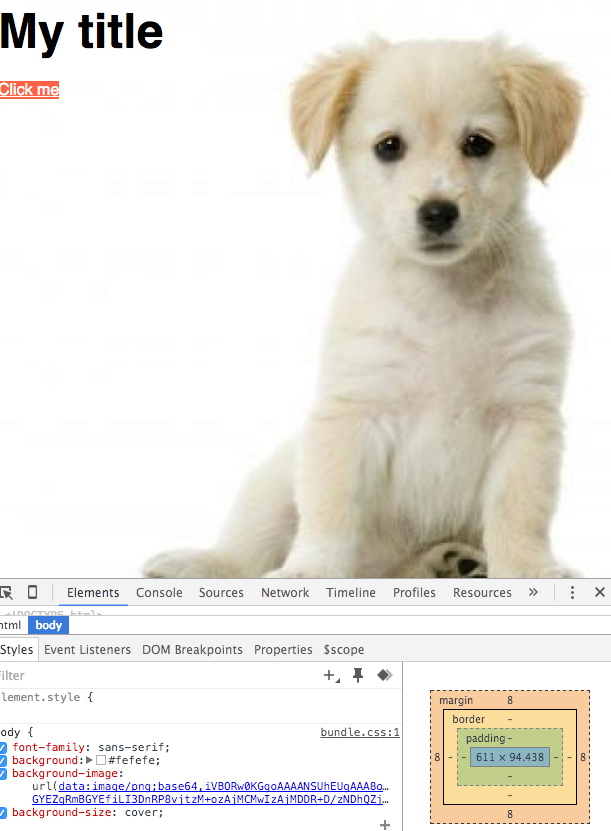The image size is (611, 831).
Task: Select the body breadcrumb element
Action: (x=48, y=625)
